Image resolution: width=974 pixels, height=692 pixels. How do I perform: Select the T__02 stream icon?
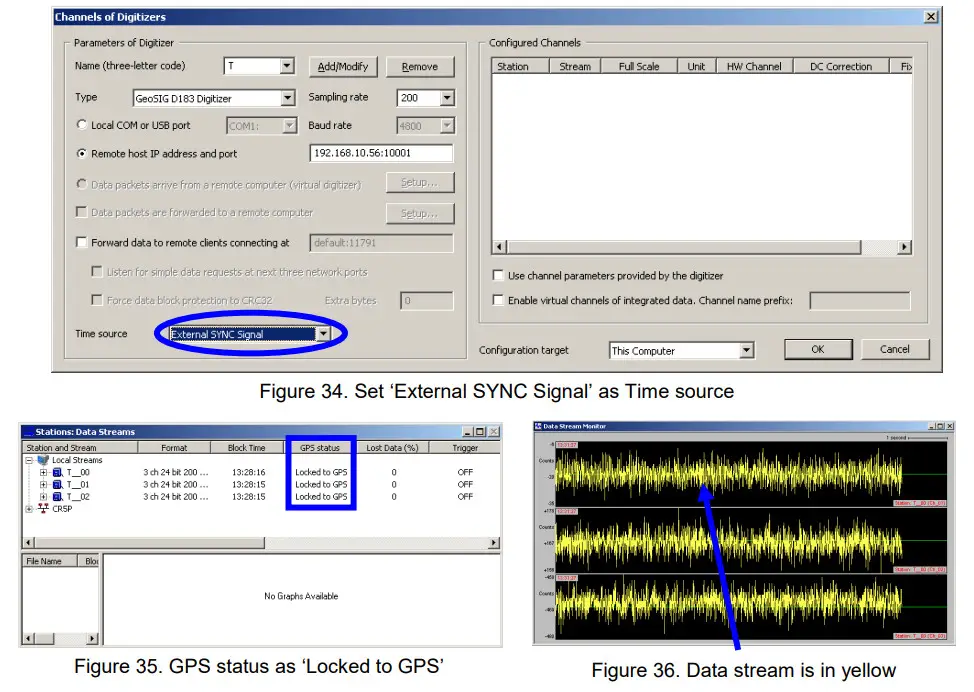(57, 495)
